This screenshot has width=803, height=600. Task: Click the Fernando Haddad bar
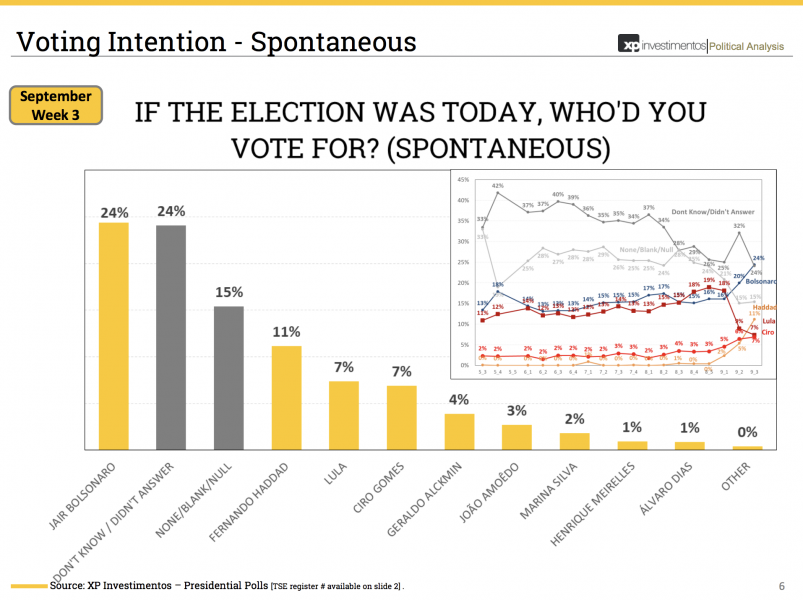click(x=287, y=397)
